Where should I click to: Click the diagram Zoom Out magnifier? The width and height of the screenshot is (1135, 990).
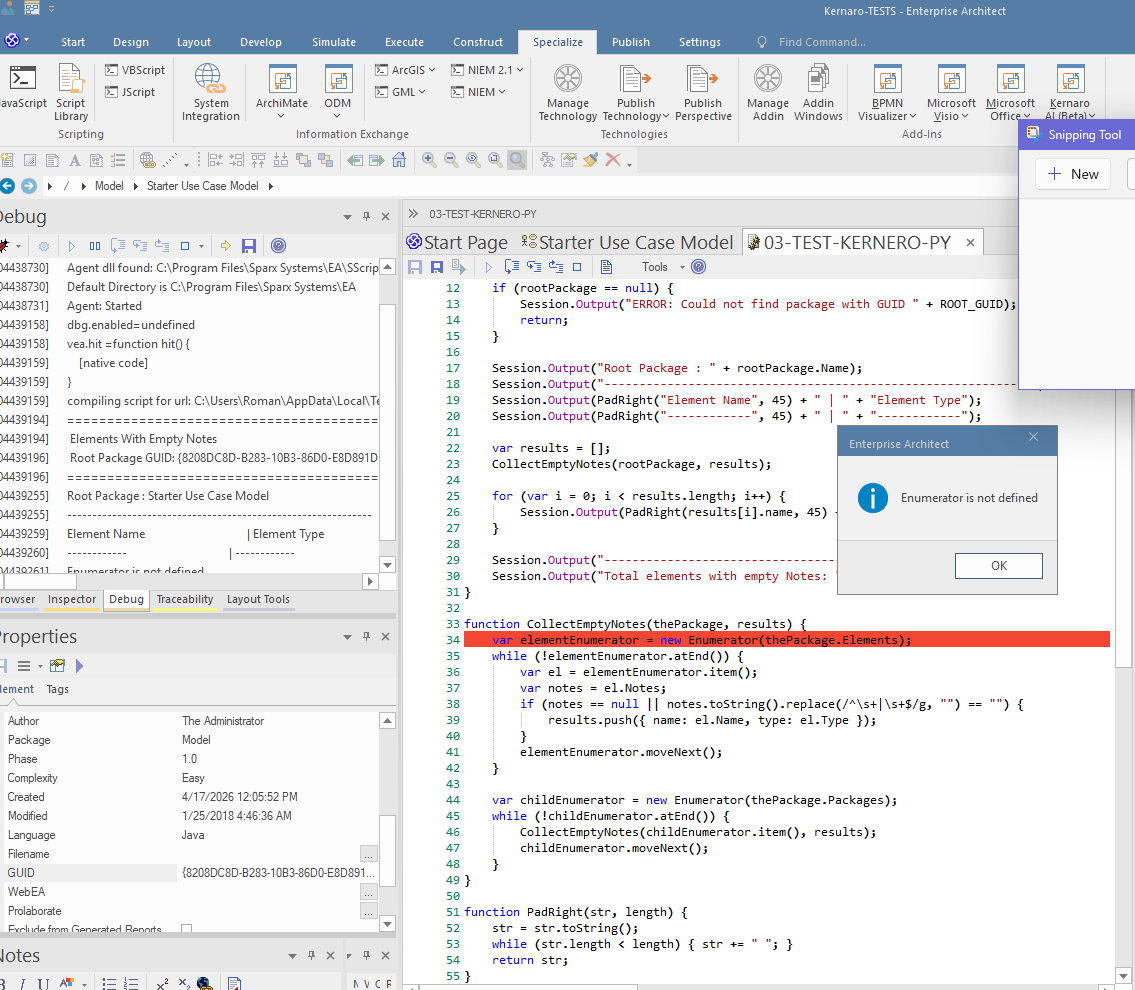[451, 160]
